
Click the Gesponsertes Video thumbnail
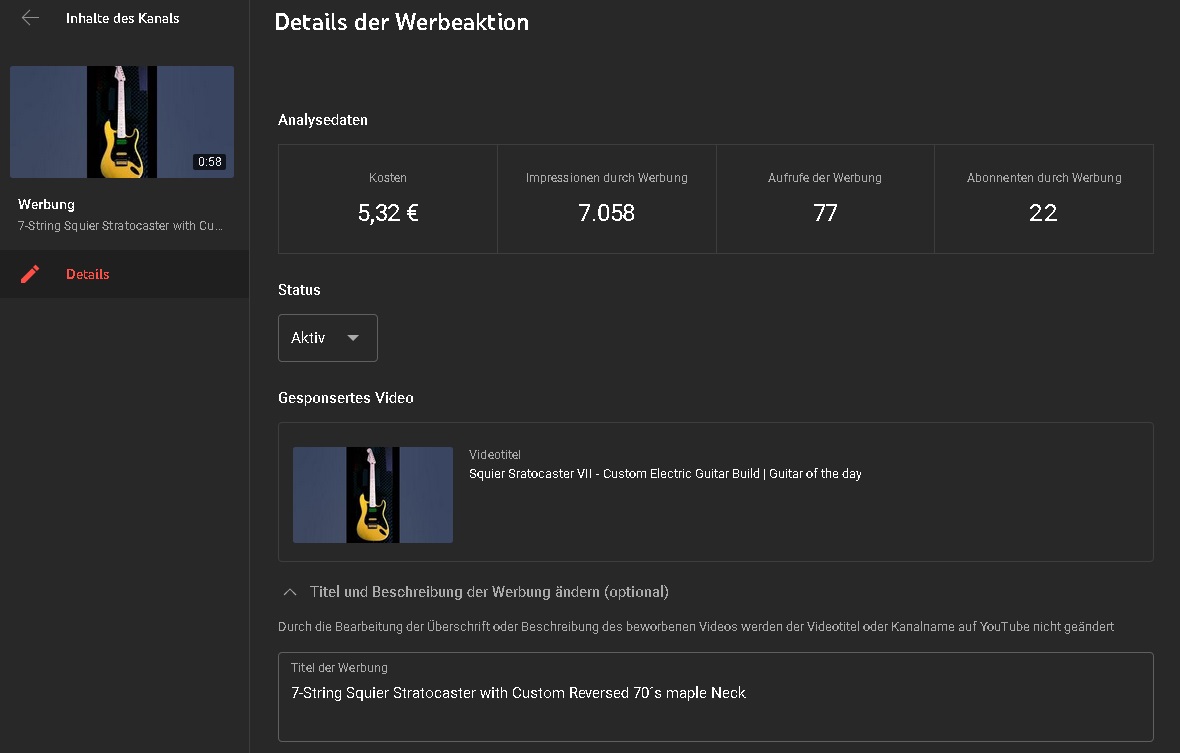pyautogui.click(x=373, y=495)
